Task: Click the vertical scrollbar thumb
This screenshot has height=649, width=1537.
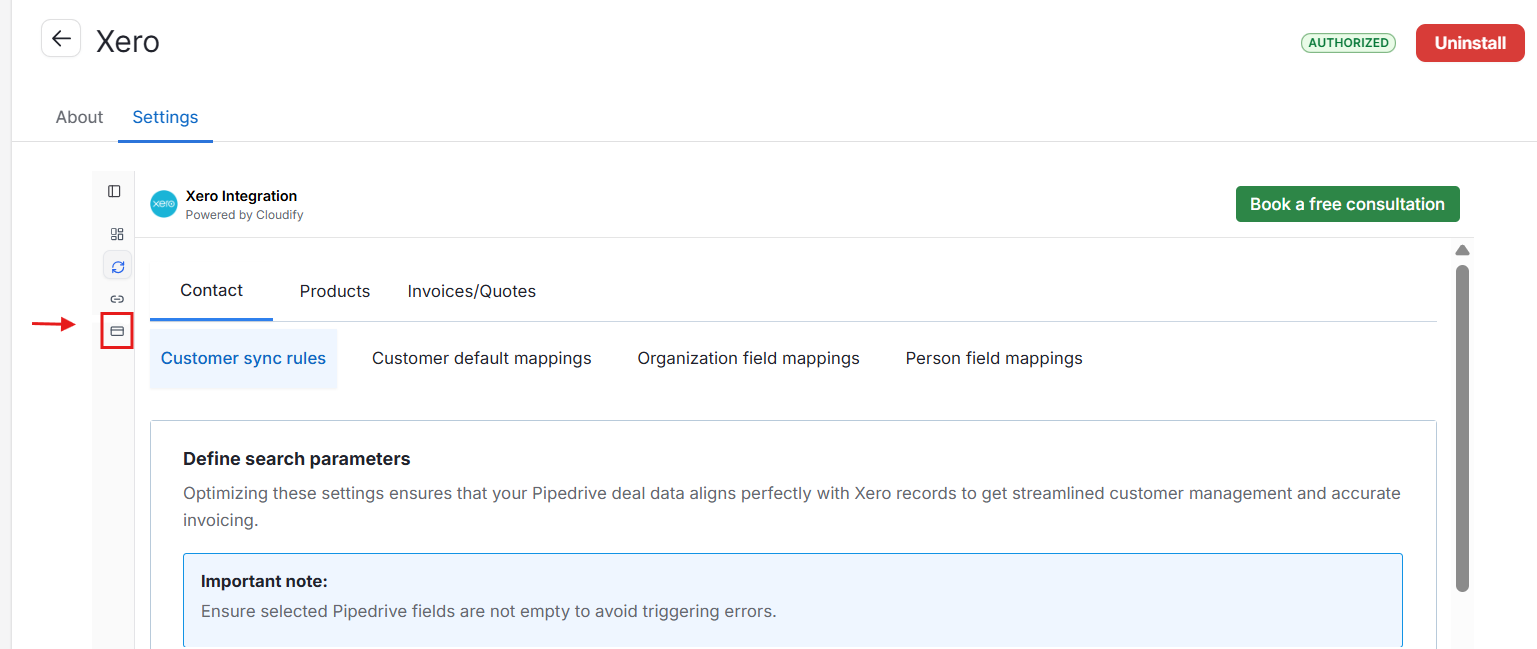Action: [1462, 428]
